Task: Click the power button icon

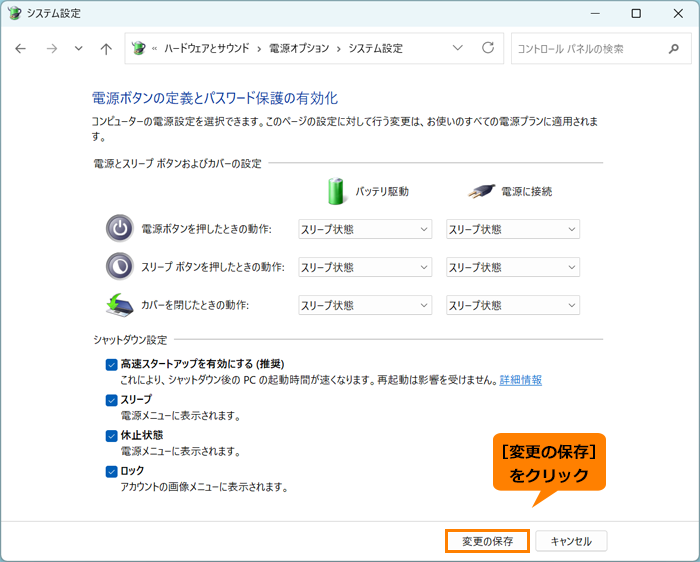Action: tap(120, 229)
